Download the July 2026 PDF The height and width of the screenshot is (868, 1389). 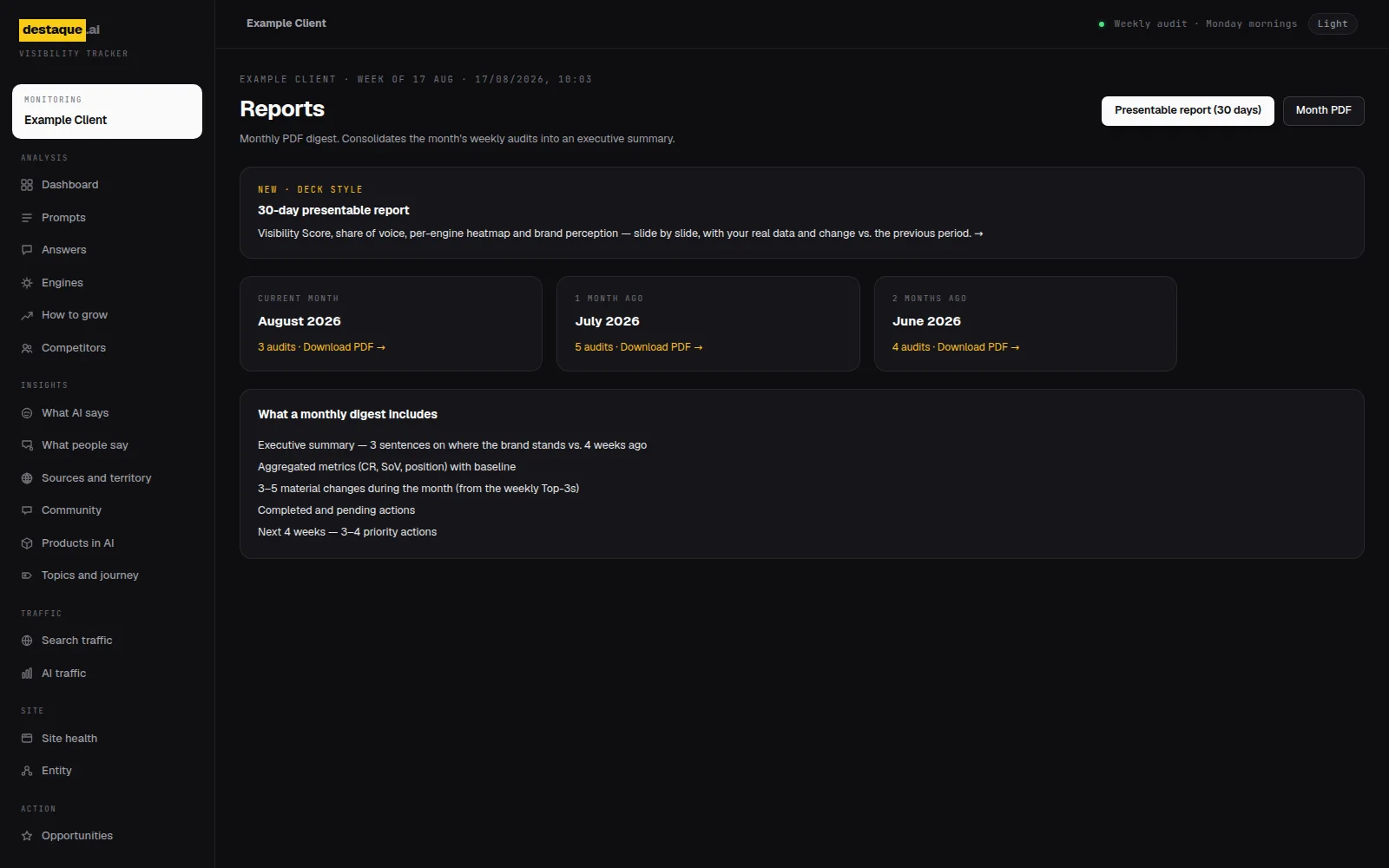click(x=639, y=347)
